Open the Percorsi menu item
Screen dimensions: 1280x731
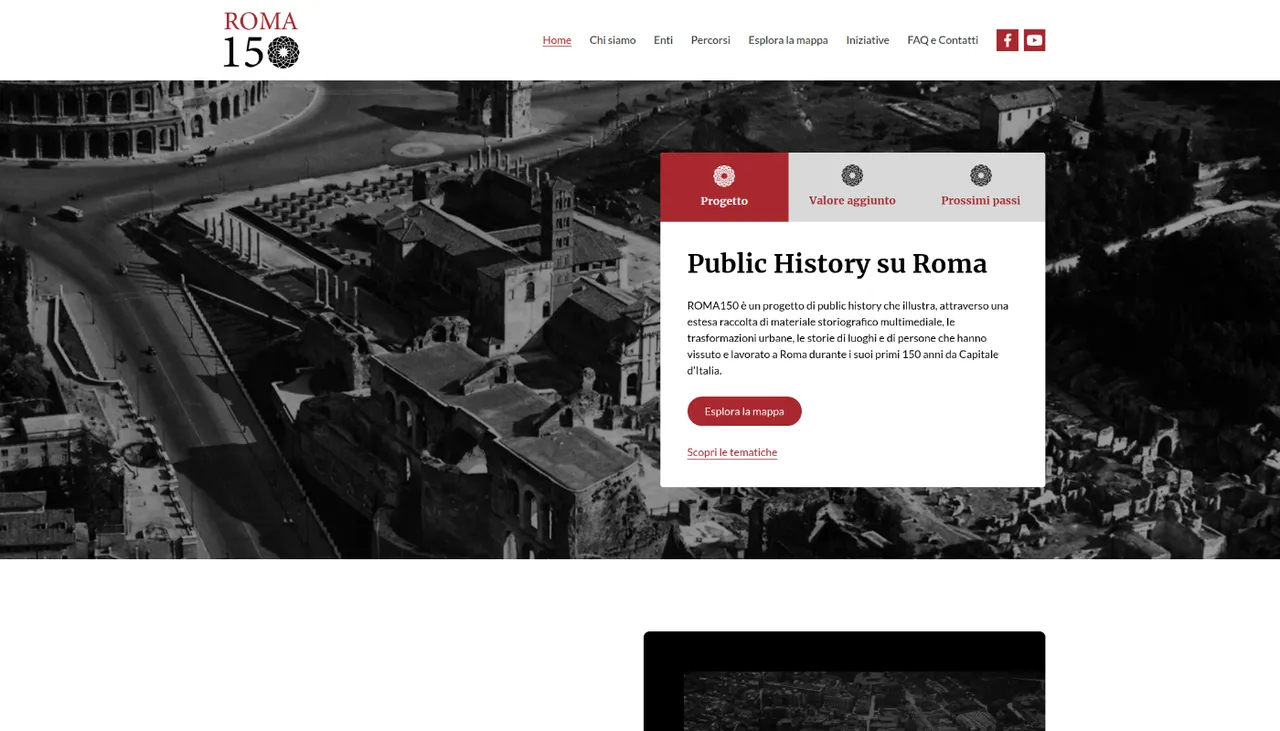click(710, 40)
